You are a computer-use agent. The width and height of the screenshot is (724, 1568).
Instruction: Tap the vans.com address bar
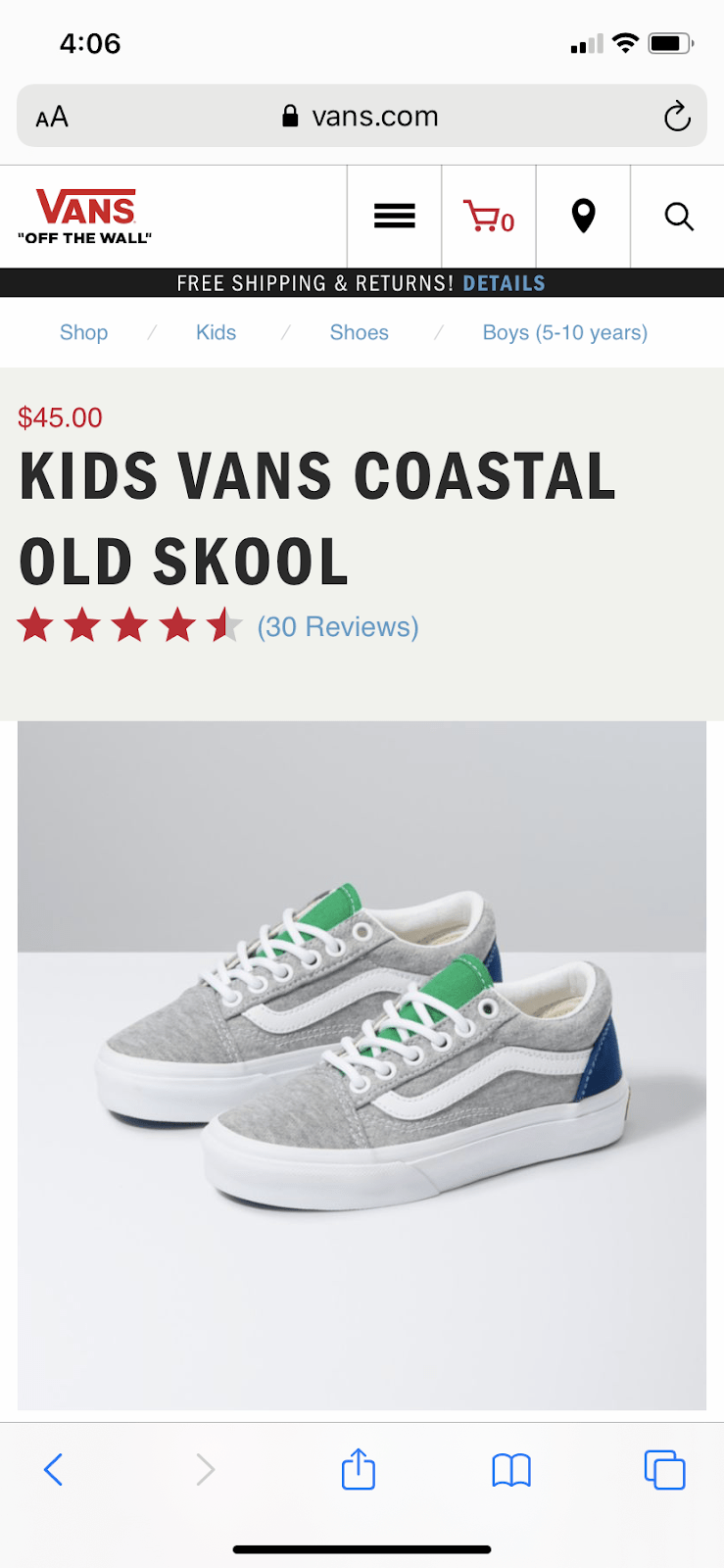pyautogui.click(x=362, y=116)
